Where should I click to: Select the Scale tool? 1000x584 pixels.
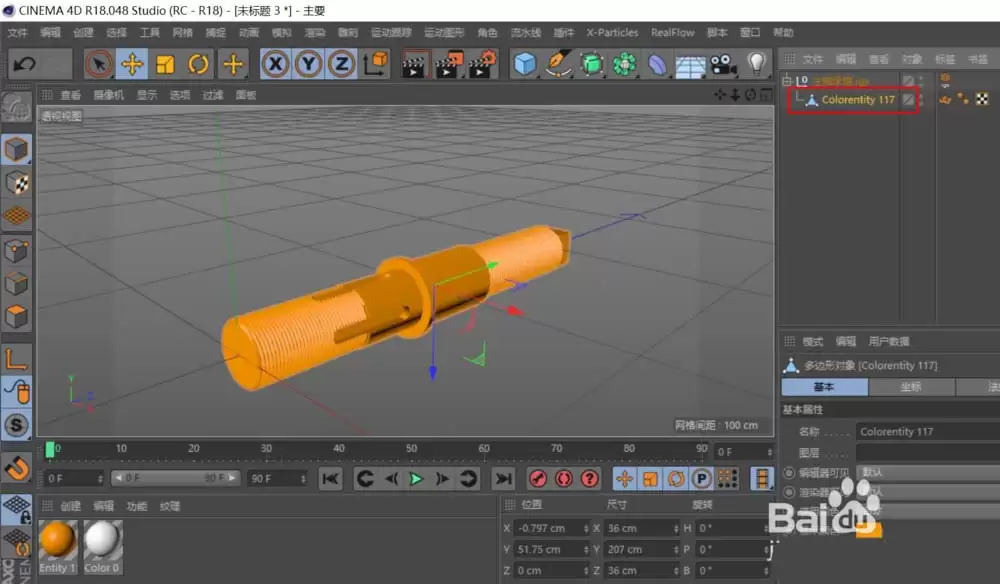[x=166, y=64]
